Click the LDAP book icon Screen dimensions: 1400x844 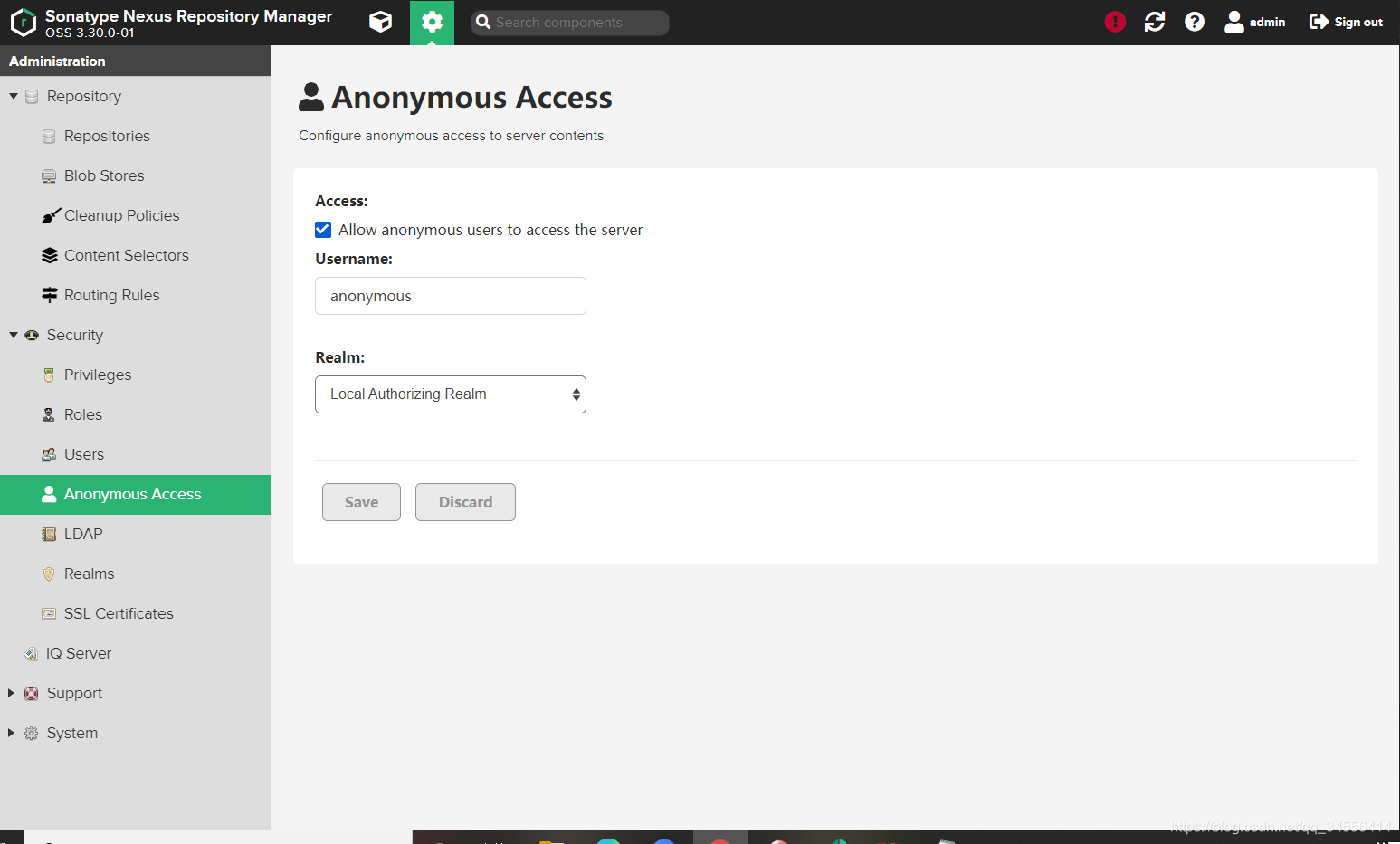pyautogui.click(x=49, y=534)
